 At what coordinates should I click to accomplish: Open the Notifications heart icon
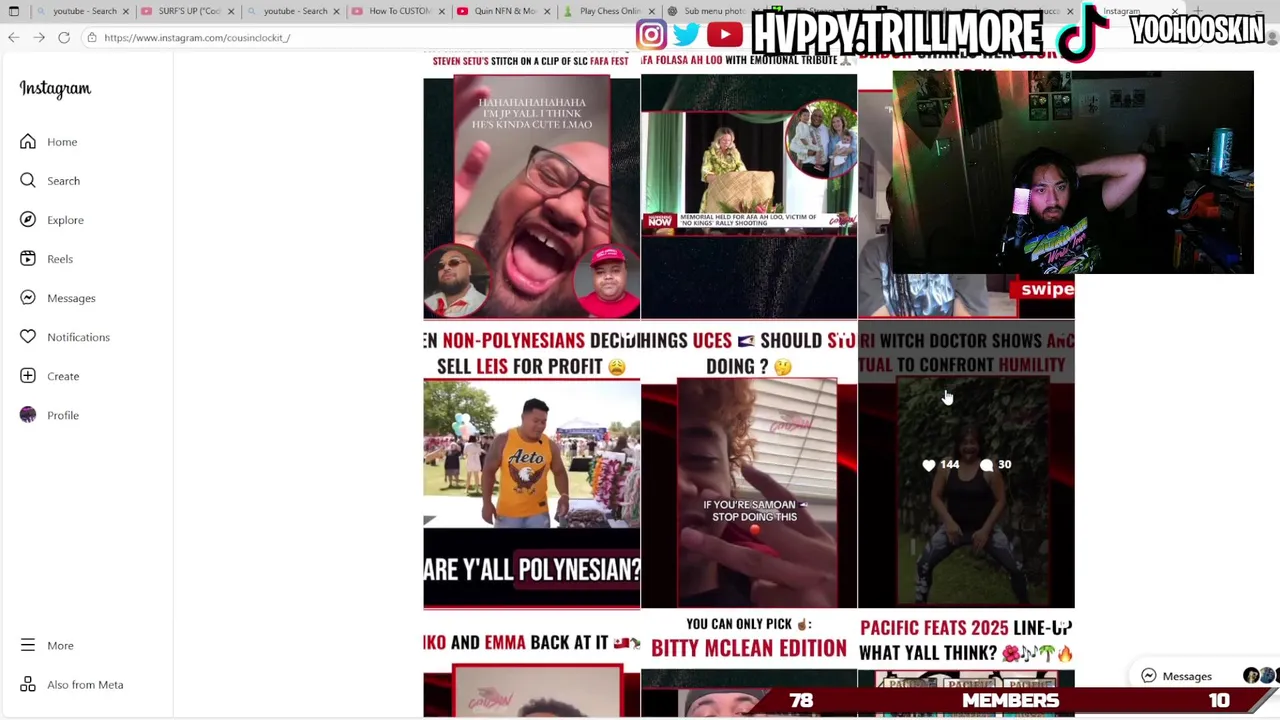[28, 337]
